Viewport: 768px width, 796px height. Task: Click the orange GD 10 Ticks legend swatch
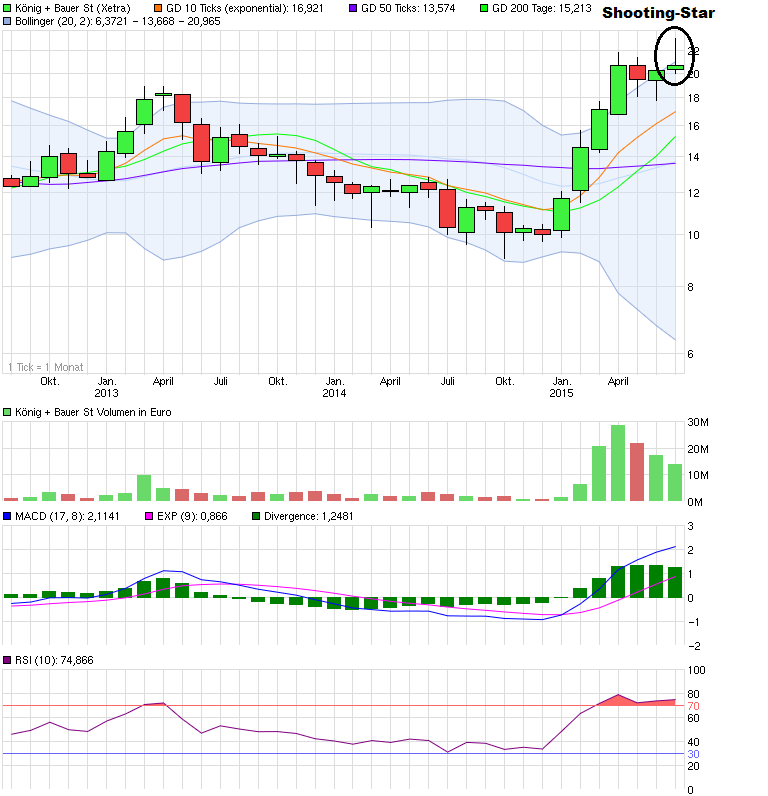pyautogui.click(x=157, y=8)
